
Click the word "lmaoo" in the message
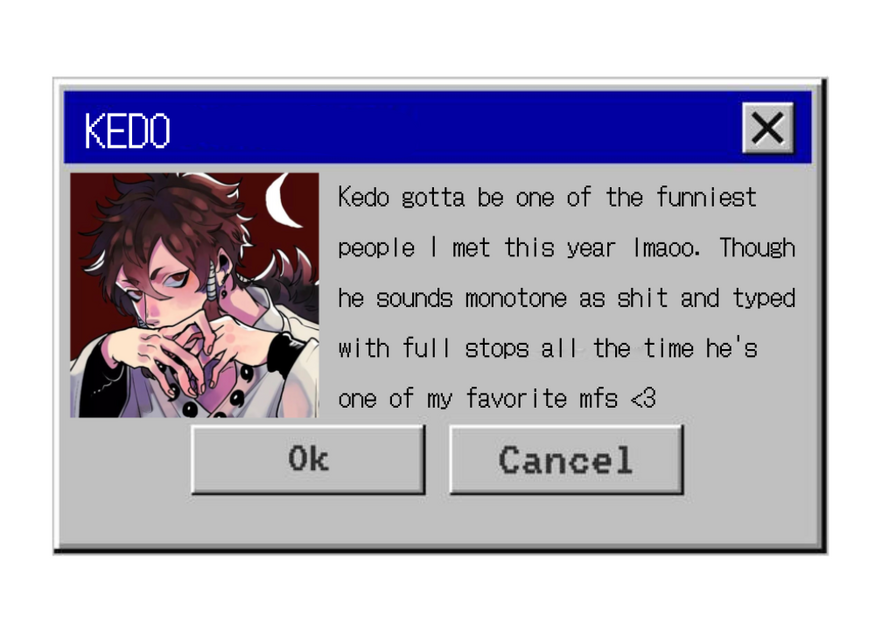[663, 248]
